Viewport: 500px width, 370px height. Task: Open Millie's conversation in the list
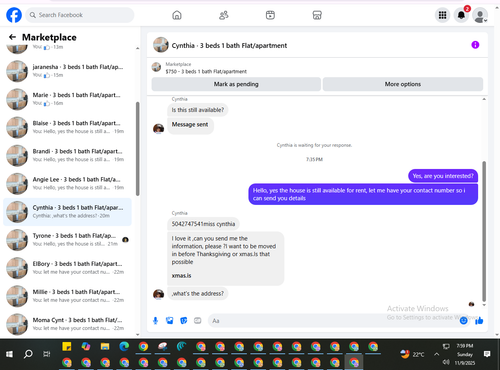click(x=67, y=296)
